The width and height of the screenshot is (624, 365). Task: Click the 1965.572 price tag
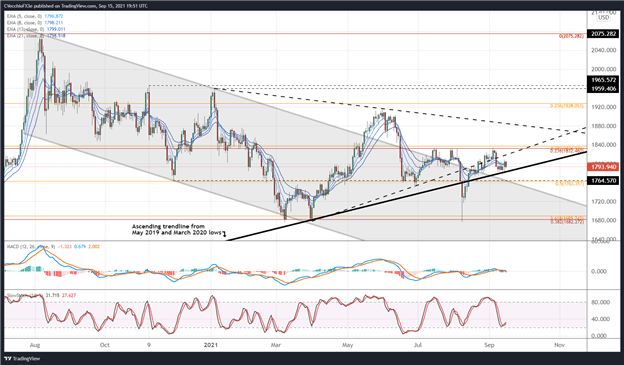tap(604, 80)
